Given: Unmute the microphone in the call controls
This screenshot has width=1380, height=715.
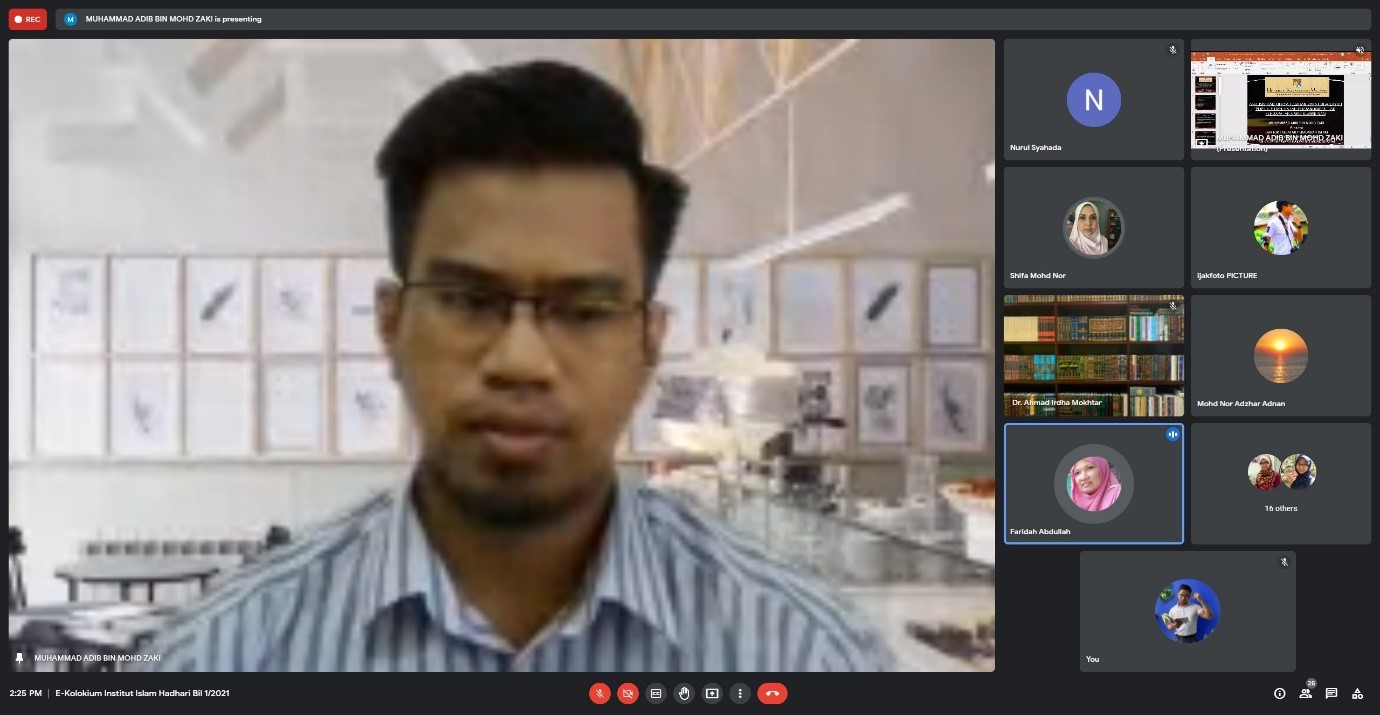Looking at the screenshot, I should coord(600,693).
